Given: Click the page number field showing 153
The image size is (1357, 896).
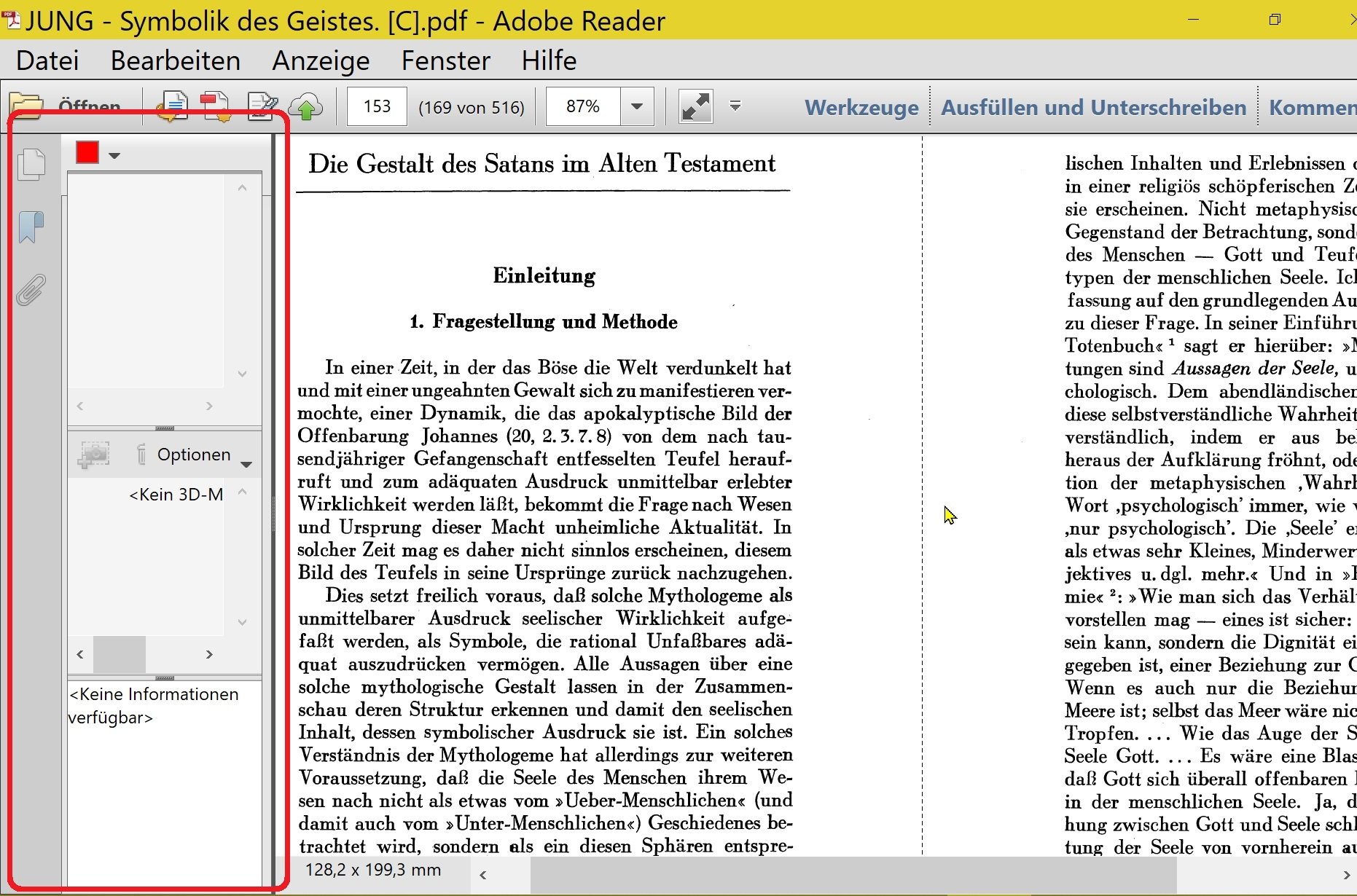Looking at the screenshot, I should 377,107.
